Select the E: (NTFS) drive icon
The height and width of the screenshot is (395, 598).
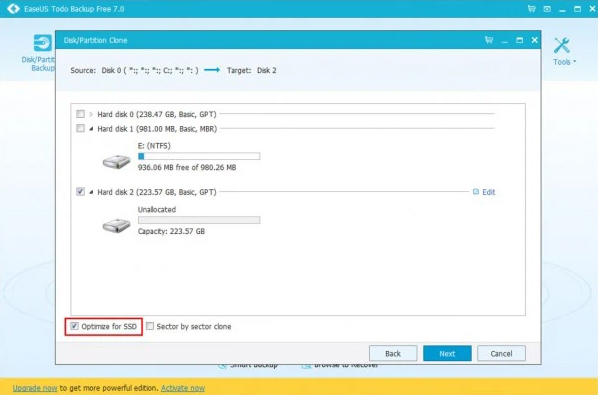[x=117, y=161]
